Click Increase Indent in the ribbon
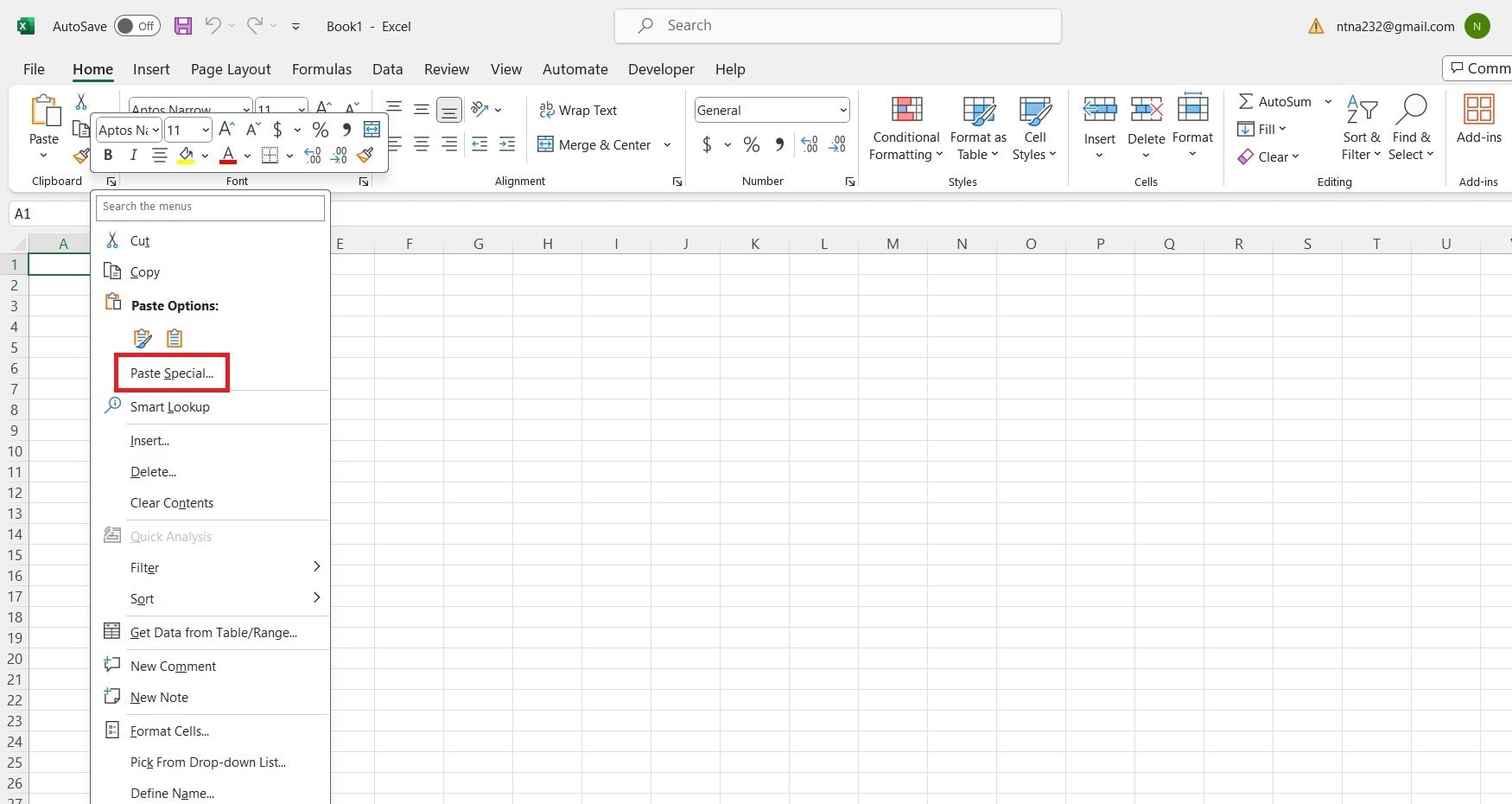 [507, 144]
